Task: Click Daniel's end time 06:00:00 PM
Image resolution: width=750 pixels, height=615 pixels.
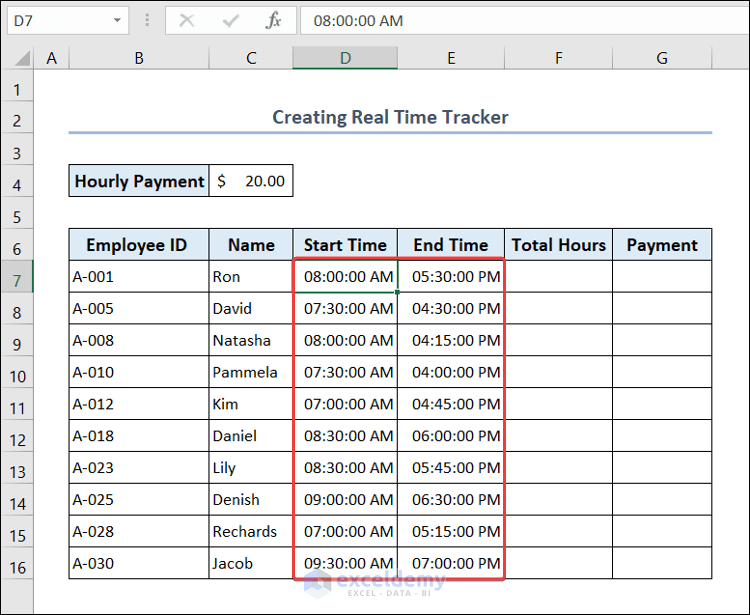Action: pyautogui.click(x=451, y=436)
